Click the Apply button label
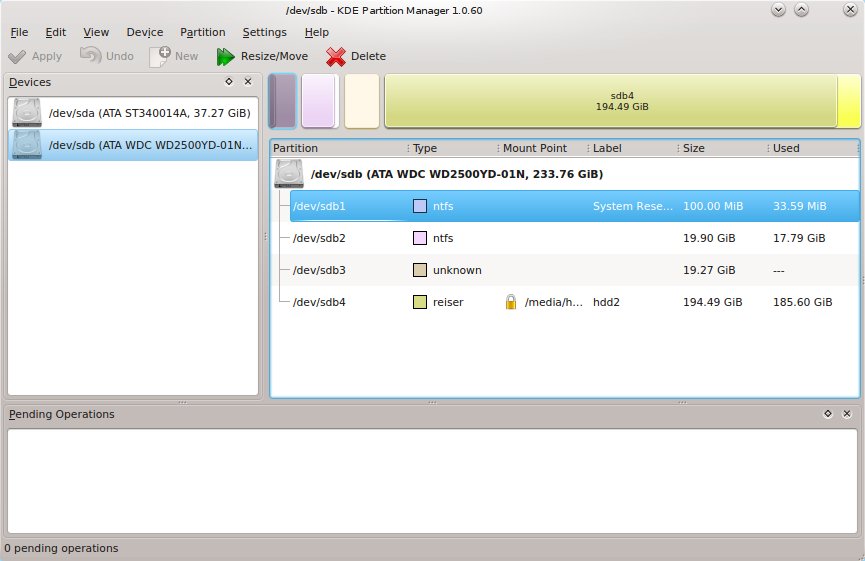 [x=47, y=56]
